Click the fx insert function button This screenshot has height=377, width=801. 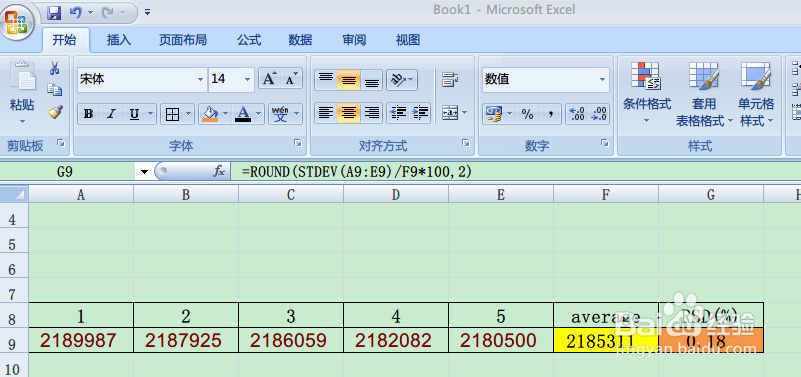click(x=219, y=172)
